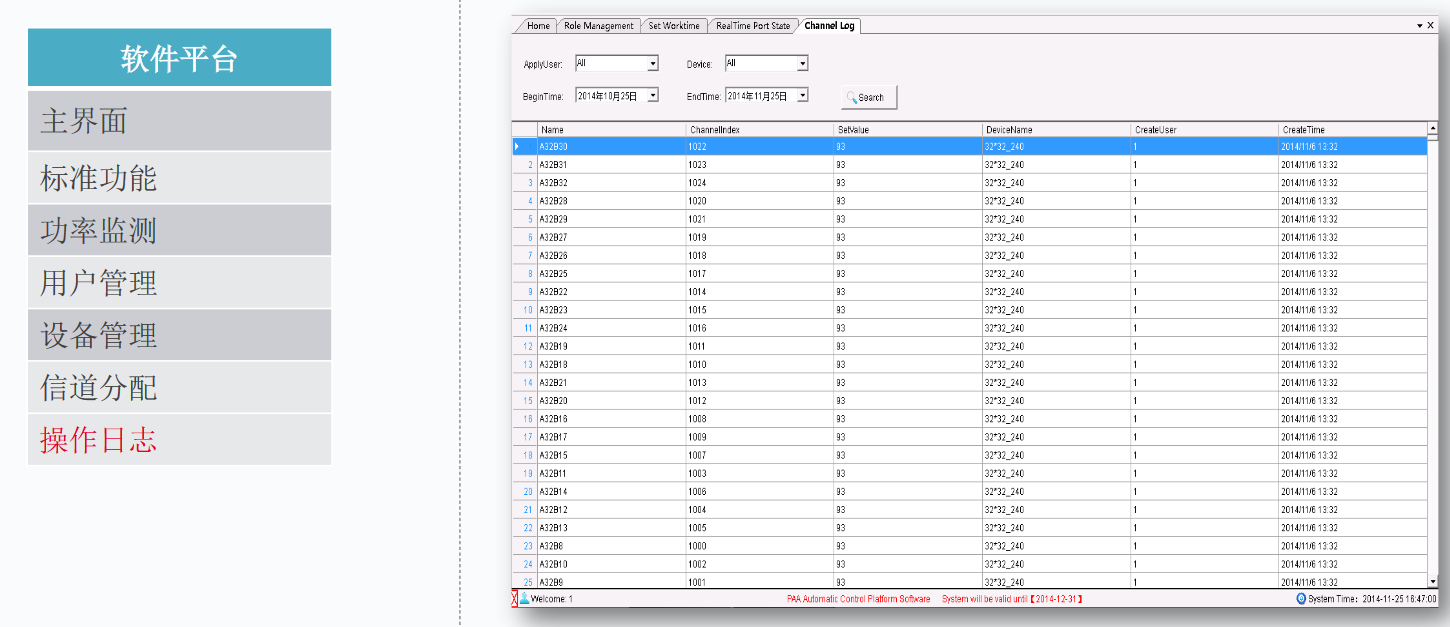Click the validity date 2014-12-31 notice
This screenshot has width=1450, height=627.
click(1013, 599)
